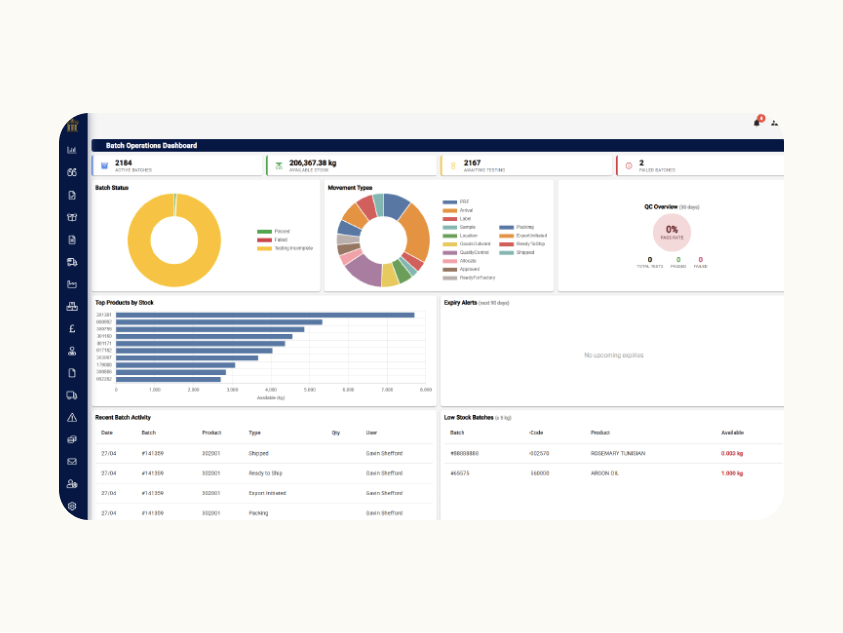Open the factory sidebar icon
This screenshot has width=843, height=633.
pyautogui.click(x=72, y=284)
